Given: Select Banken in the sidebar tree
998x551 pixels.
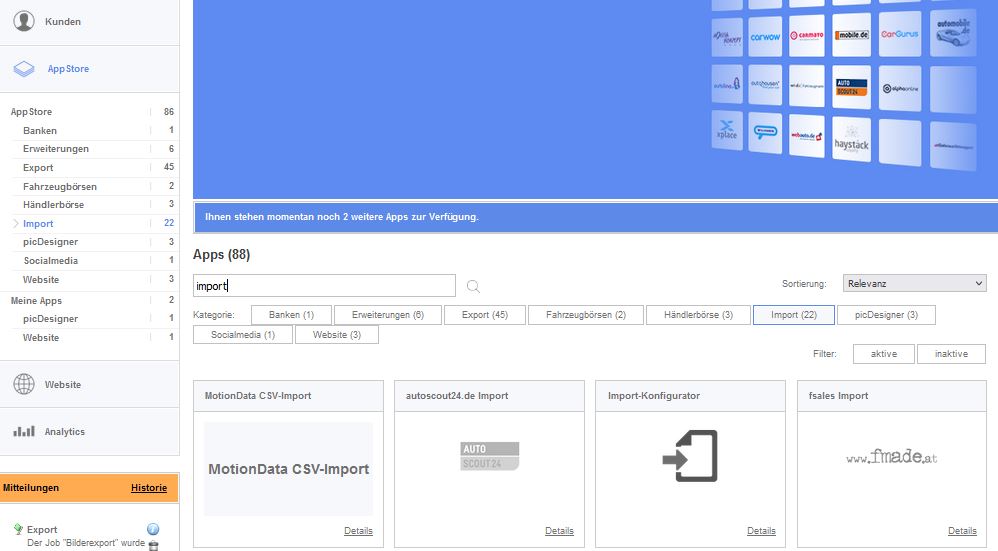Looking at the screenshot, I should click(39, 130).
